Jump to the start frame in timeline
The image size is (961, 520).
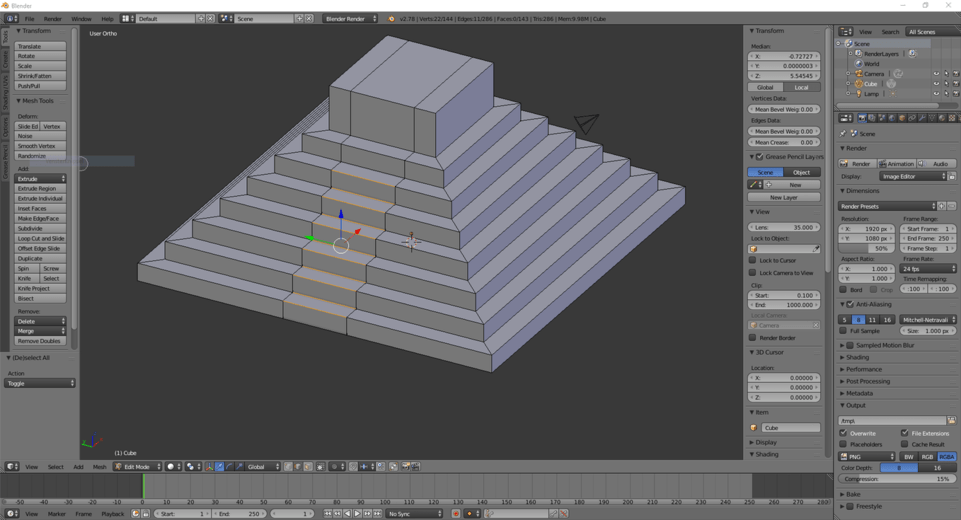(x=327, y=514)
